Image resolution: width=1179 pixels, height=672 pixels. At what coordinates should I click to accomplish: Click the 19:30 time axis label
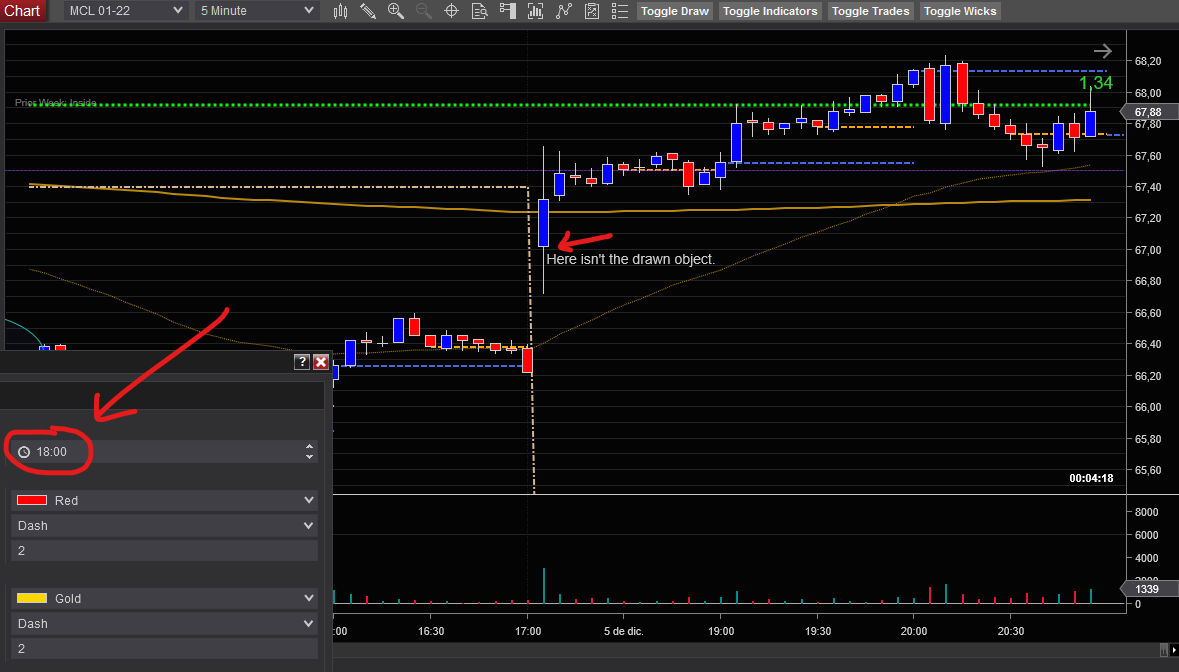[x=818, y=631]
